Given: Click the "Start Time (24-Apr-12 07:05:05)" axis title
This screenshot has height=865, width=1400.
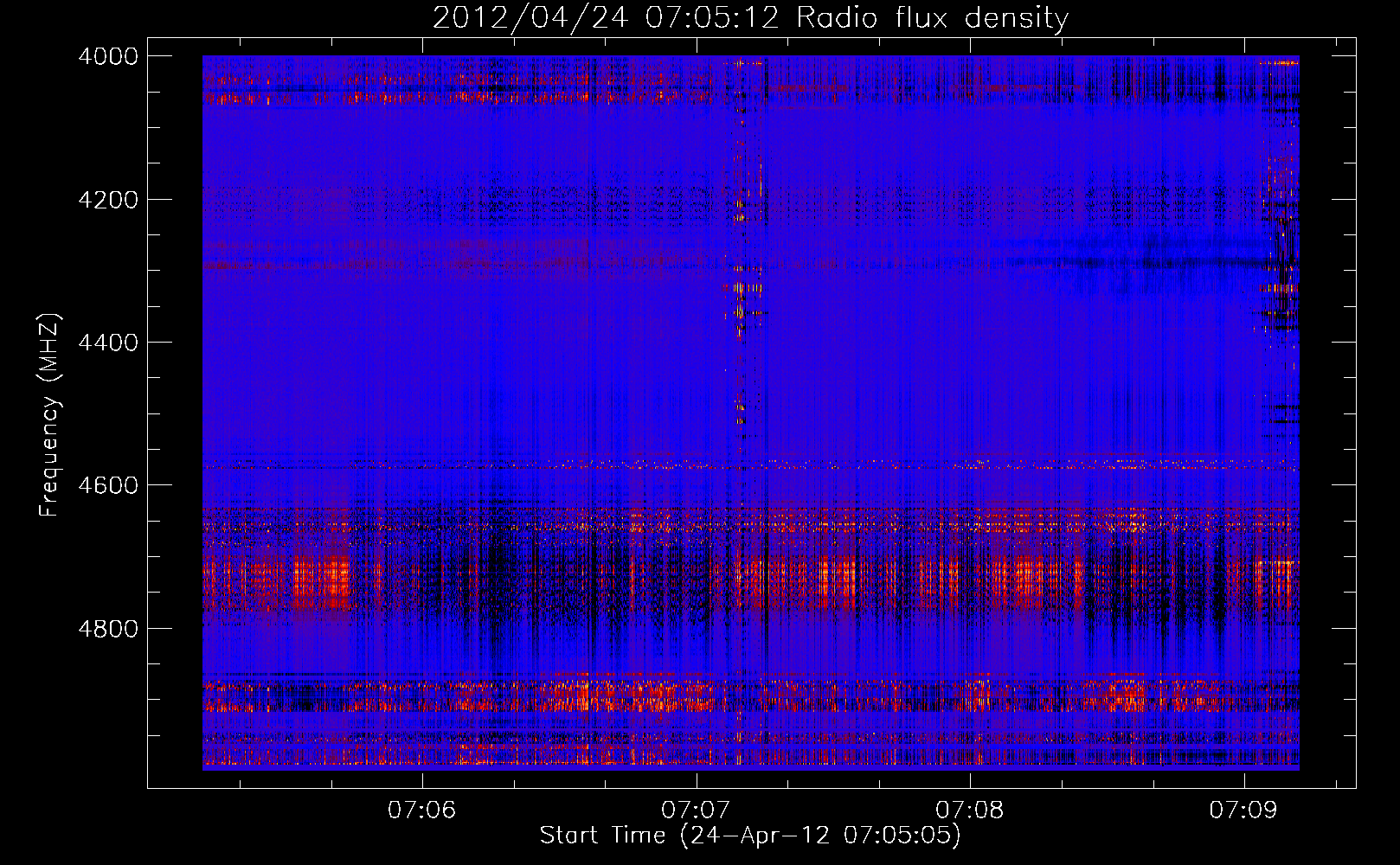Looking at the screenshot, I should (x=750, y=836).
